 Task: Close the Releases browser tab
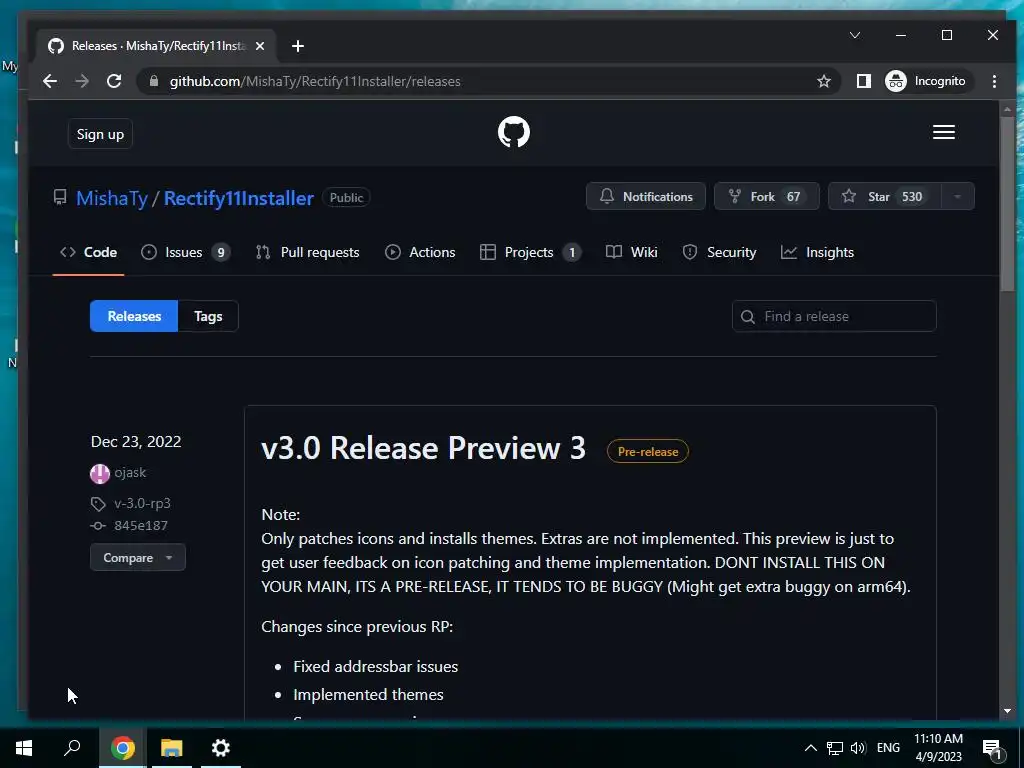[x=260, y=46]
